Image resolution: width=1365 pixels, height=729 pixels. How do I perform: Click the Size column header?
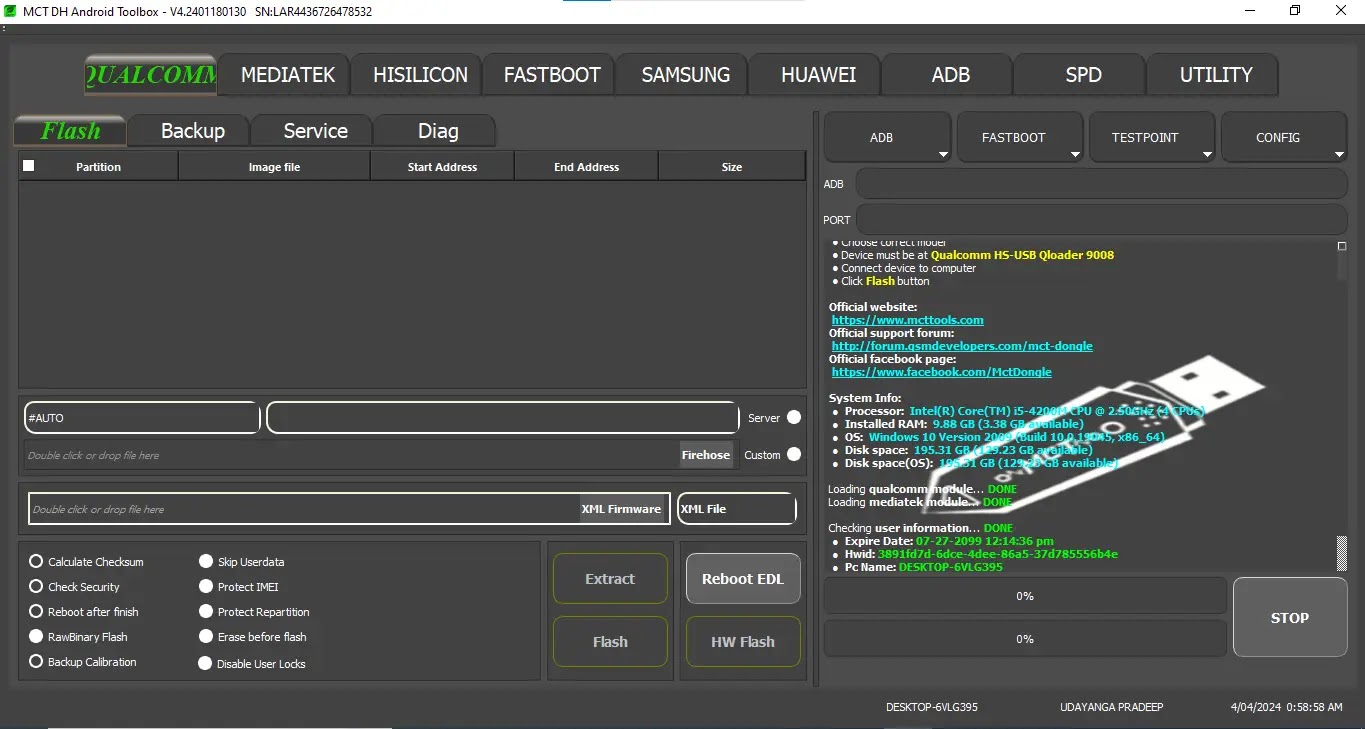click(732, 167)
